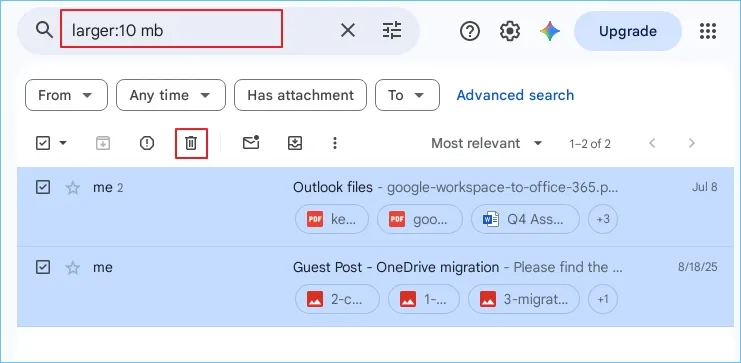Image resolution: width=741 pixels, height=363 pixels.
Task: Delete selected emails with trash icon
Action: pyautogui.click(x=191, y=143)
